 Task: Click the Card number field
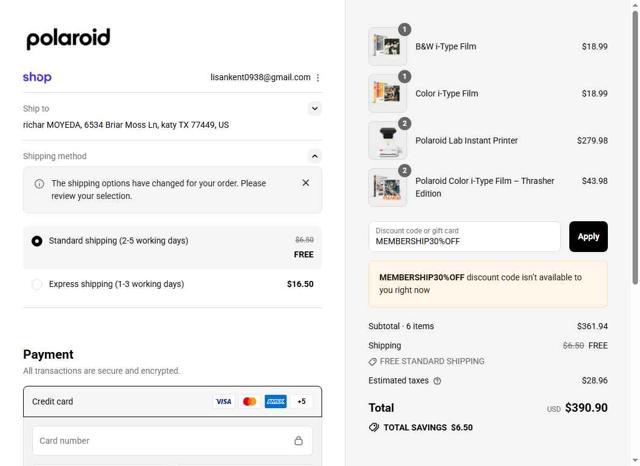click(x=160, y=441)
